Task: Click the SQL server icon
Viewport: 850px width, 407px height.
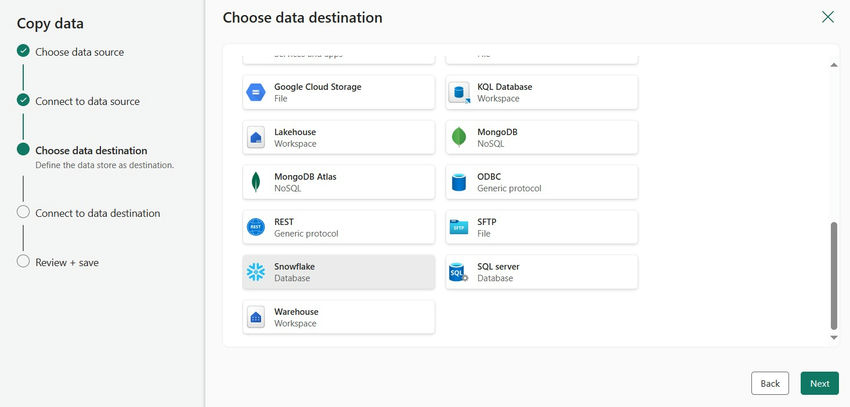Action: pos(459,272)
